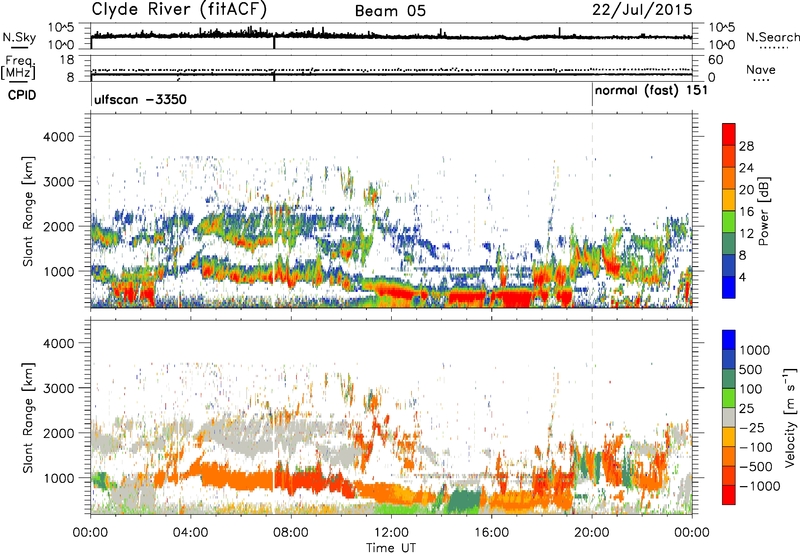Click the 'Time UT' axis label
Image resolution: width=800 pixels, height=554 pixels.
(x=391, y=548)
